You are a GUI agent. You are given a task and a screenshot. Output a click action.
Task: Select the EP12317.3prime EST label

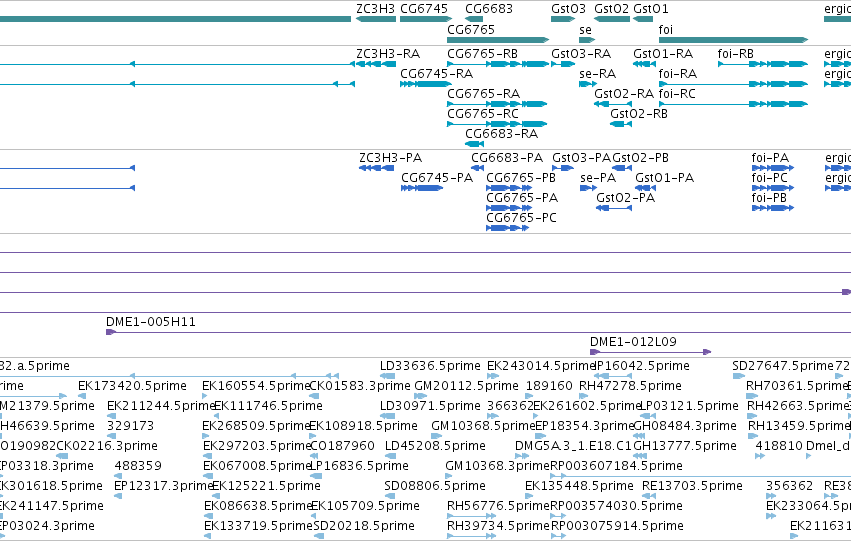point(163,486)
